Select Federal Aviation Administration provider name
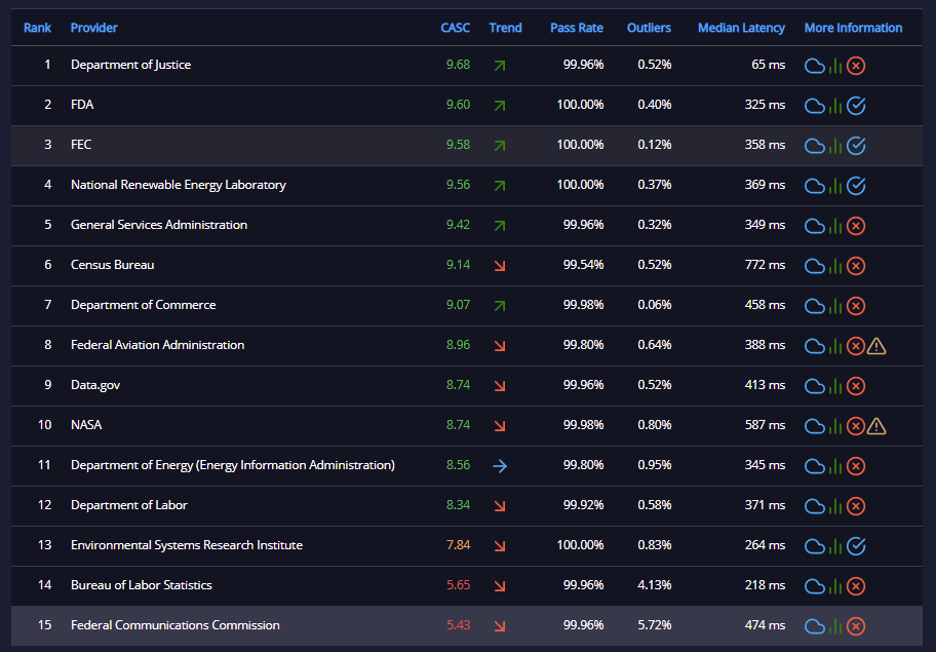The image size is (936, 652). coord(158,345)
